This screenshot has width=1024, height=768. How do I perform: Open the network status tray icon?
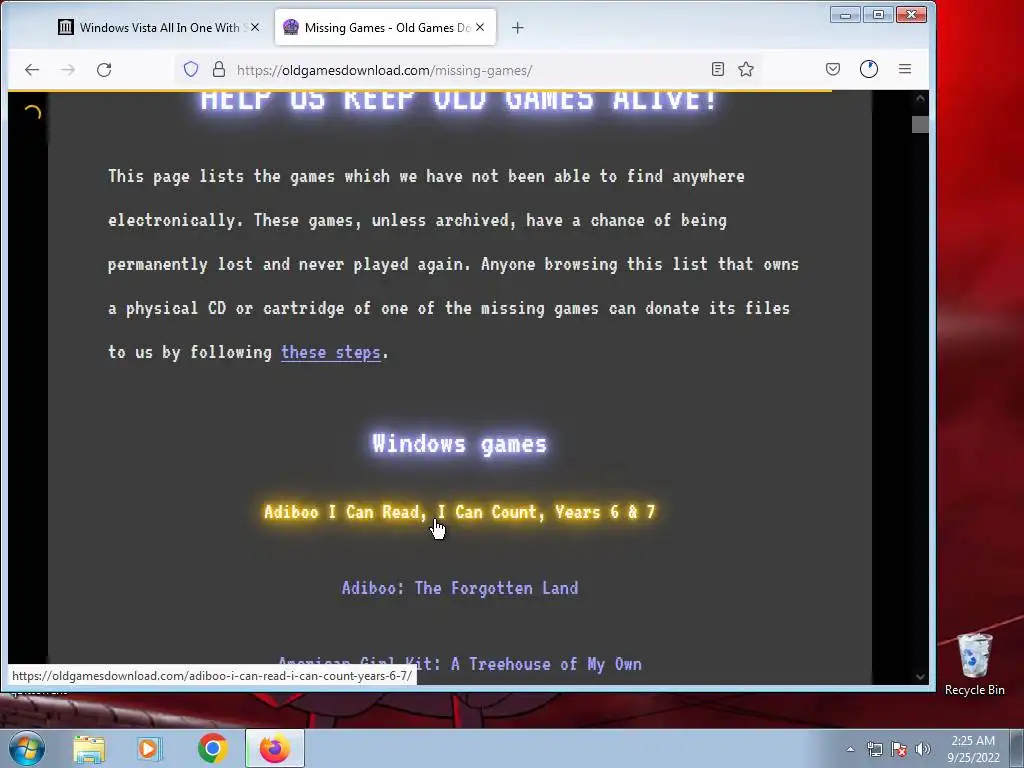pyautogui.click(x=874, y=749)
